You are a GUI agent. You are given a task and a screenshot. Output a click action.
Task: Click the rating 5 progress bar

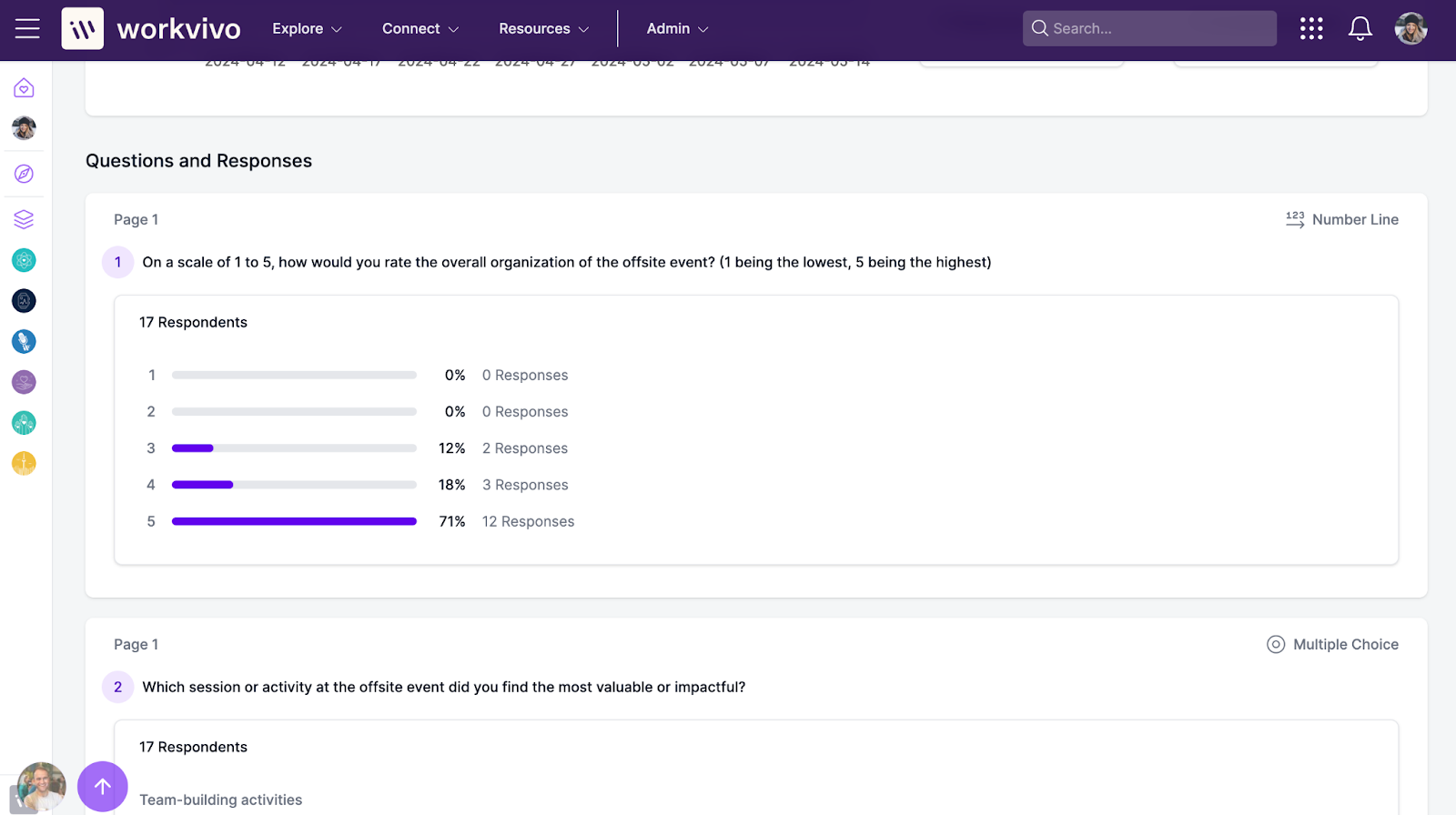(x=294, y=521)
